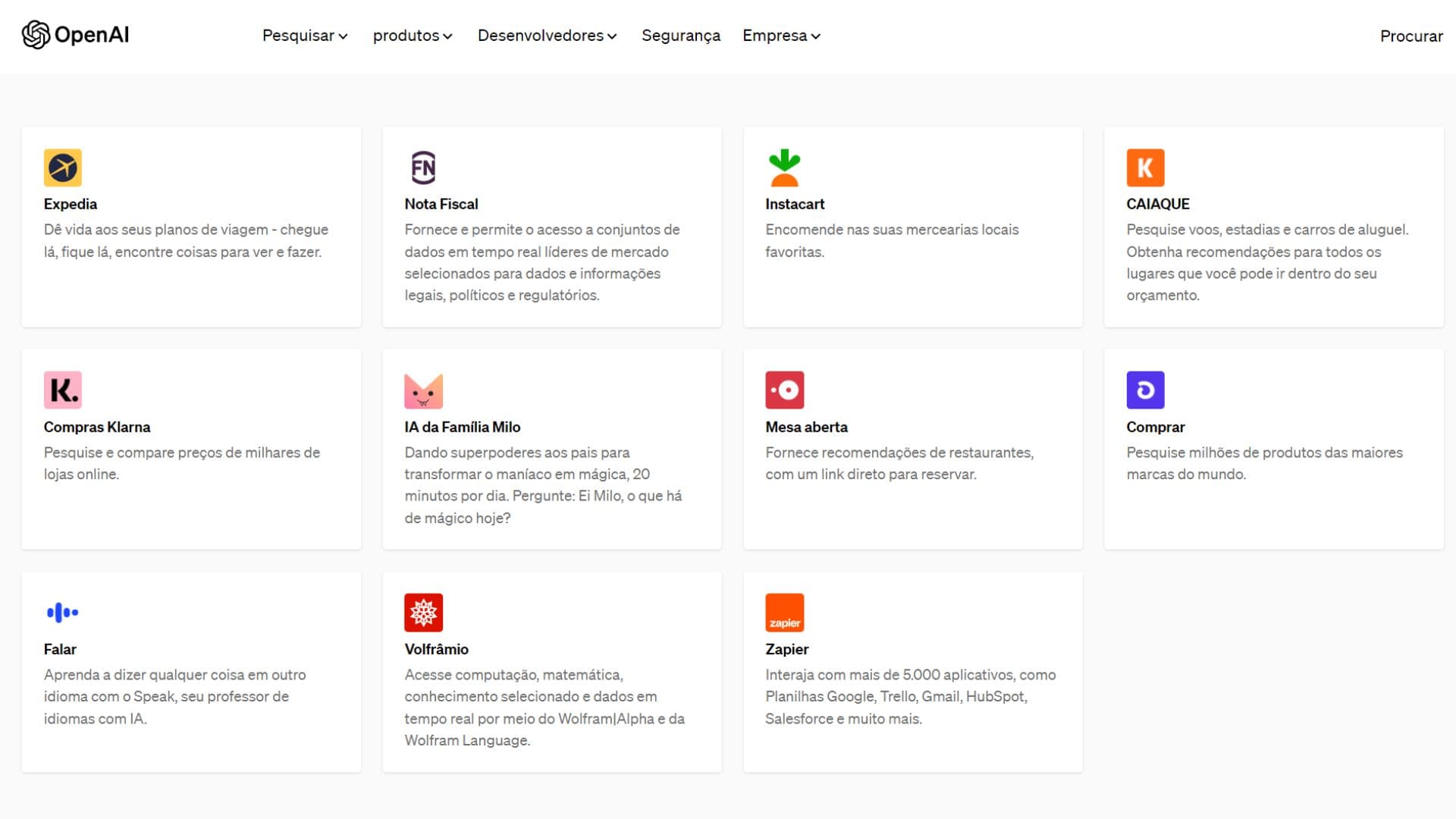The height and width of the screenshot is (819, 1456).
Task: Click the Instacart carrot icon
Action: (784, 168)
